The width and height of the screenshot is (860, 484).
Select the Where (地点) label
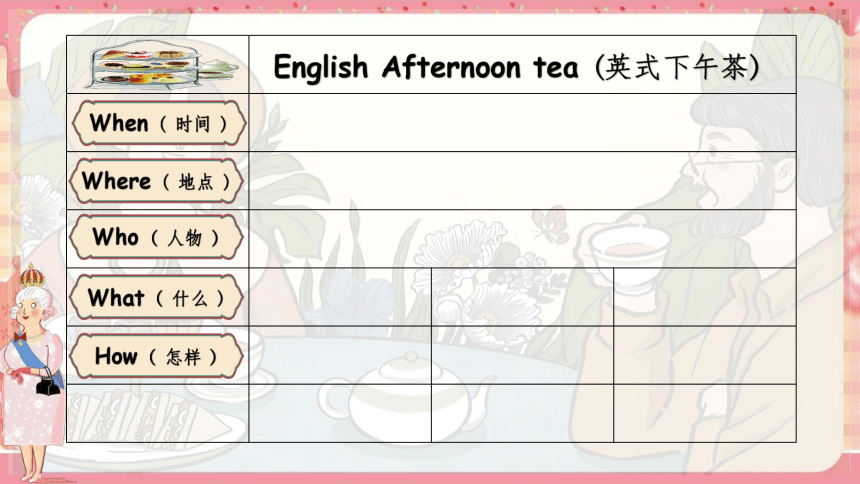[x=157, y=181]
